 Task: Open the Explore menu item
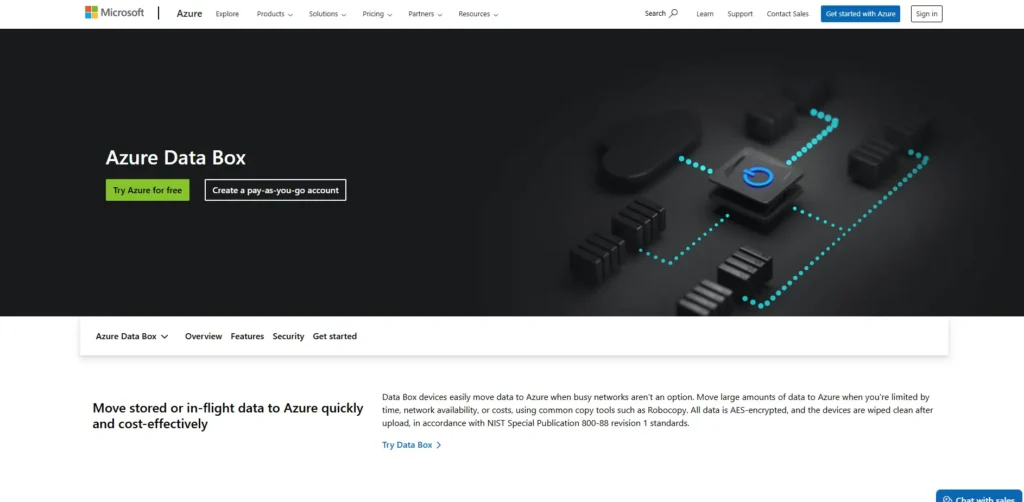point(227,14)
